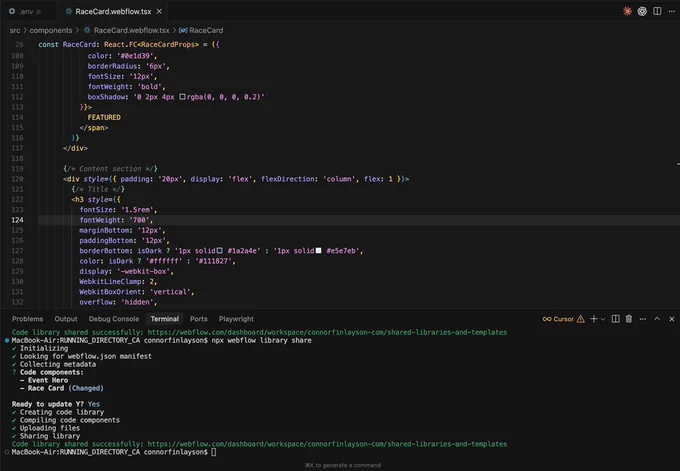Click the RaceCard.webflow.tsx breadcrumb file
This screenshot has width=680, height=471.
(x=131, y=30)
